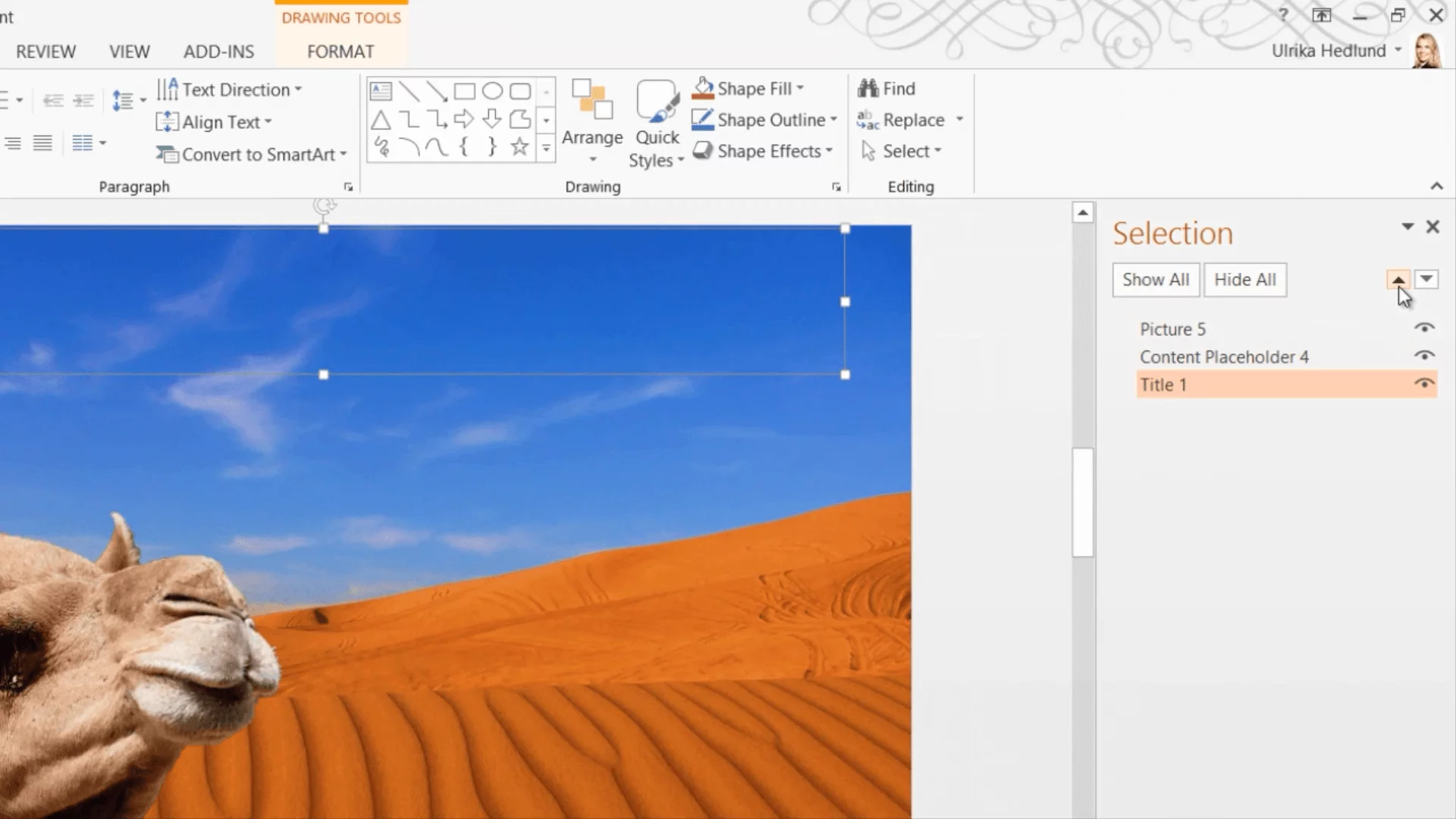Choose the isosceles triangle shape
1456x819 pixels.
point(381,120)
